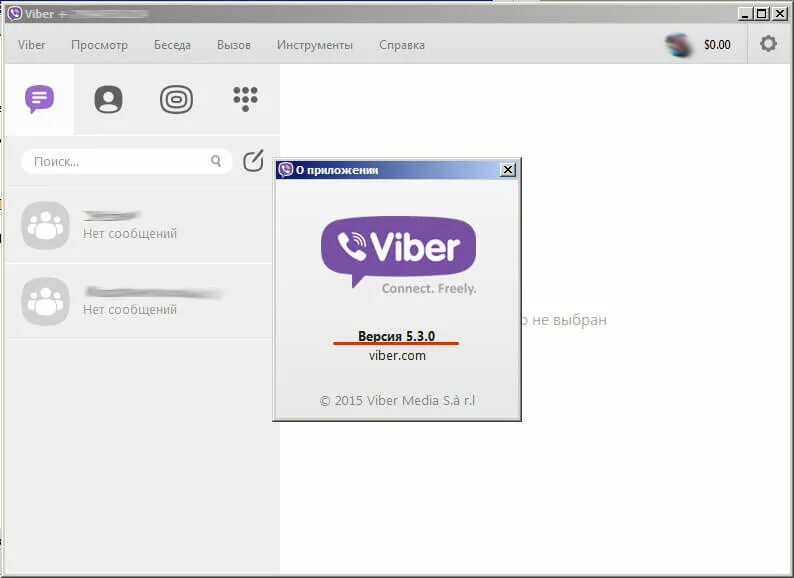Click the Viber icon in dialog title bar
The width and height of the screenshot is (794, 578).
(286, 170)
